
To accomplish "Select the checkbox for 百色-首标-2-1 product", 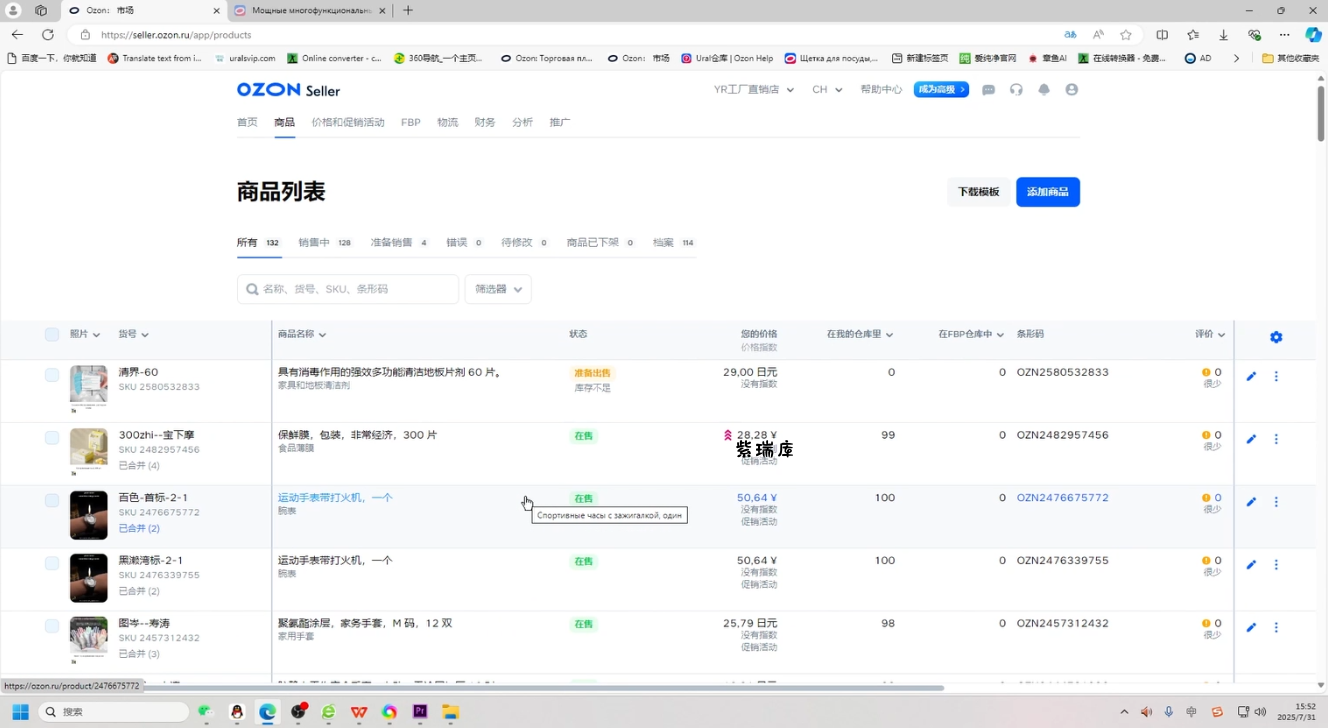I will pos(52,500).
